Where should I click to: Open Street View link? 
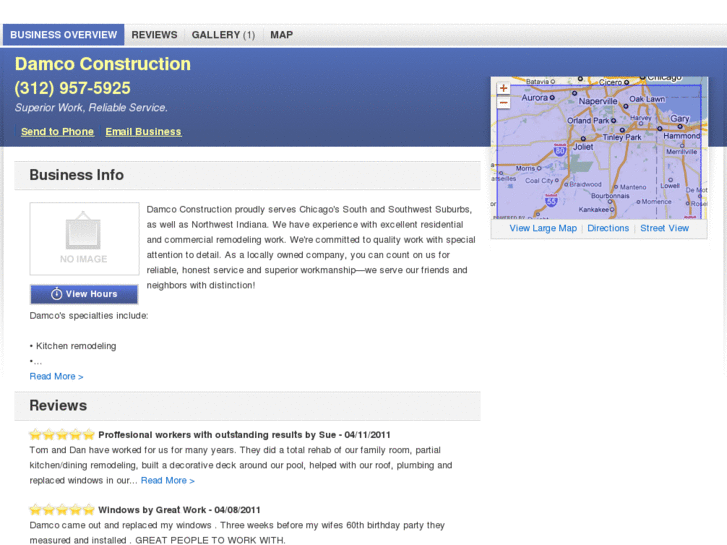click(x=664, y=228)
